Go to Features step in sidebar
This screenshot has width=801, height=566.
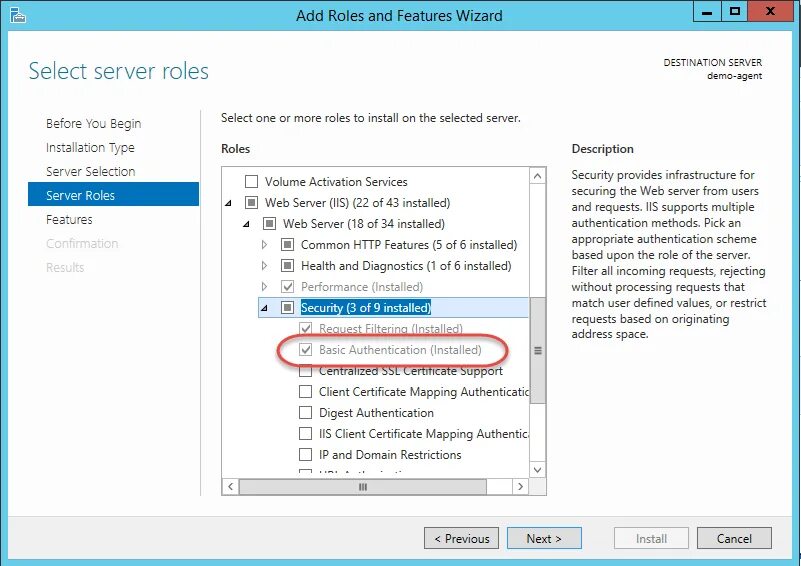pos(69,220)
